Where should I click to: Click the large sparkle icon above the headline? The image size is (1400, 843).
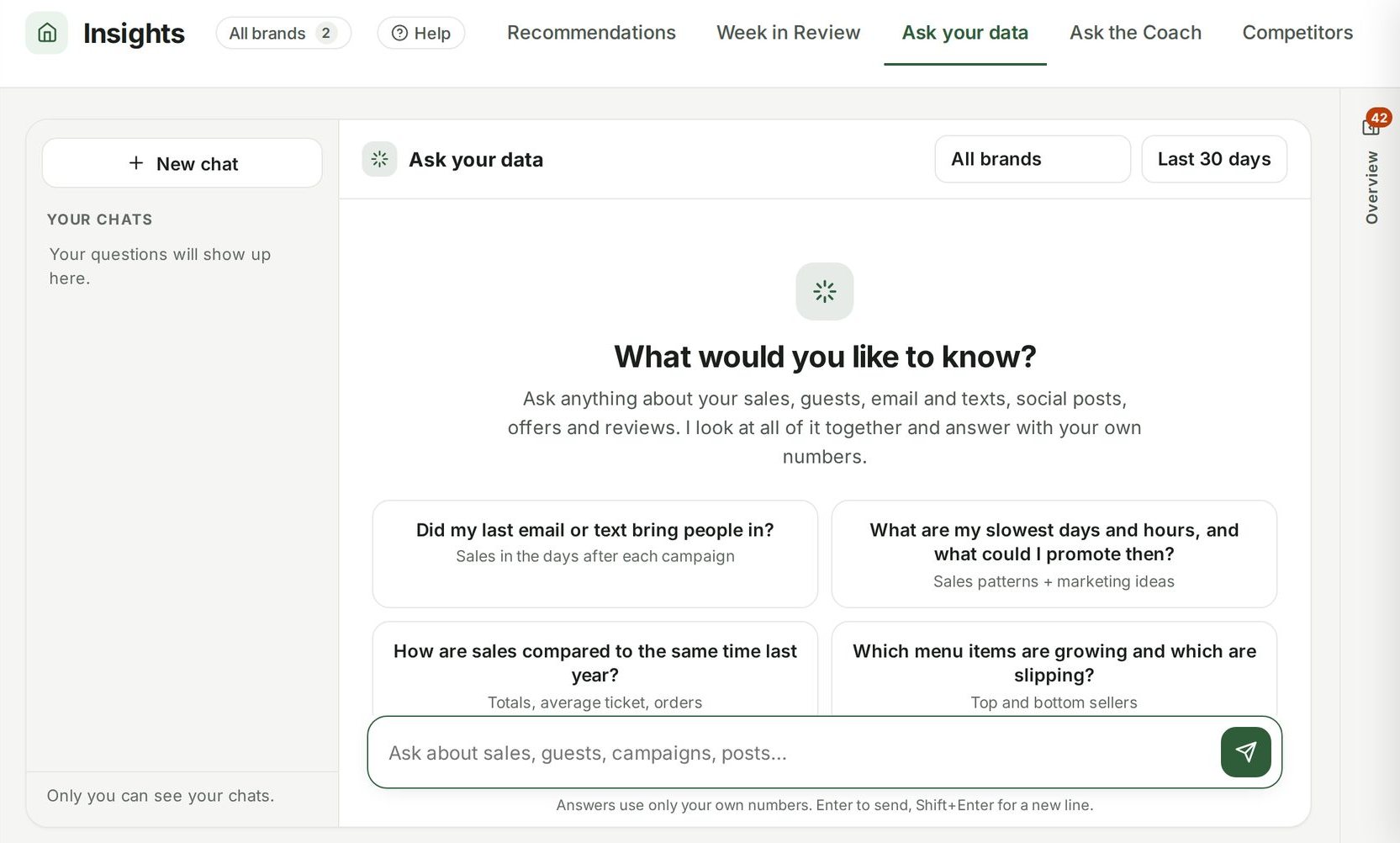[x=825, y=291]
